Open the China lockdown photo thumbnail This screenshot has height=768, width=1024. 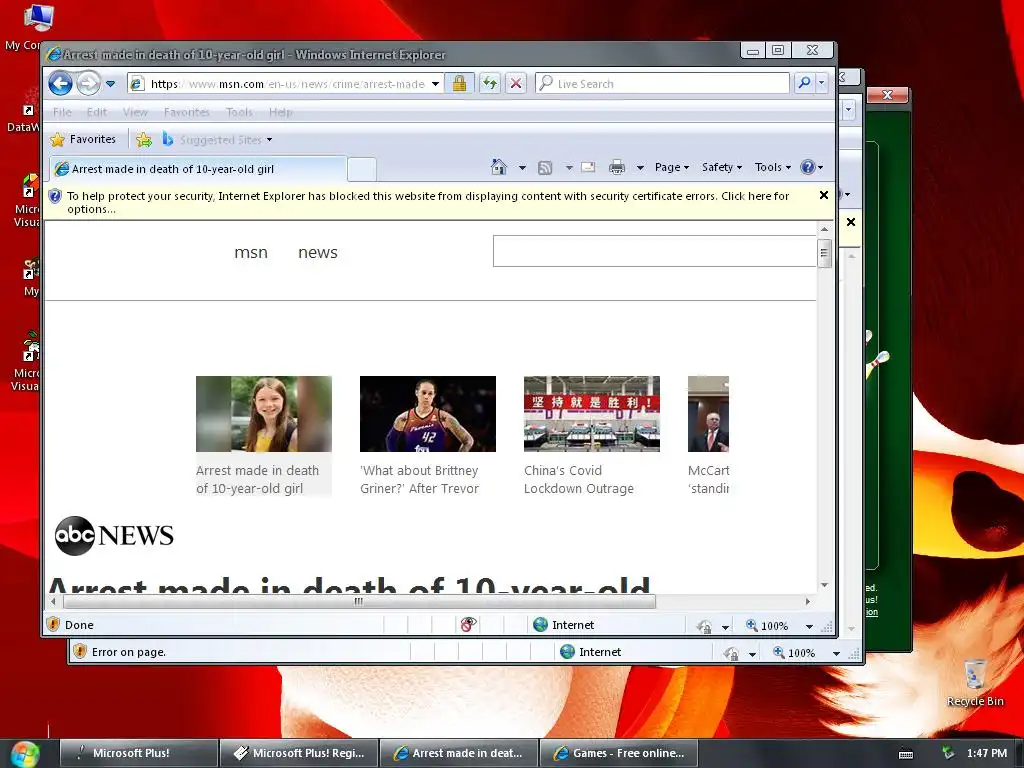[592, 413]
